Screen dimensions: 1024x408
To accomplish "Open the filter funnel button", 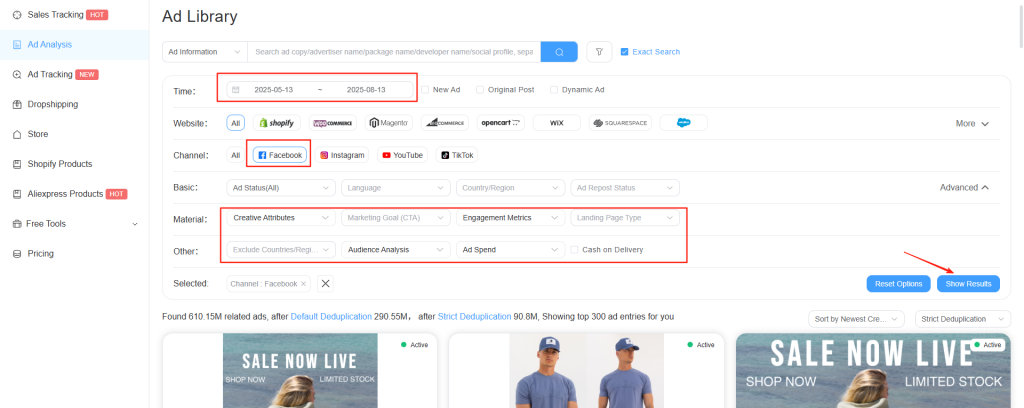I will (599, 52).
